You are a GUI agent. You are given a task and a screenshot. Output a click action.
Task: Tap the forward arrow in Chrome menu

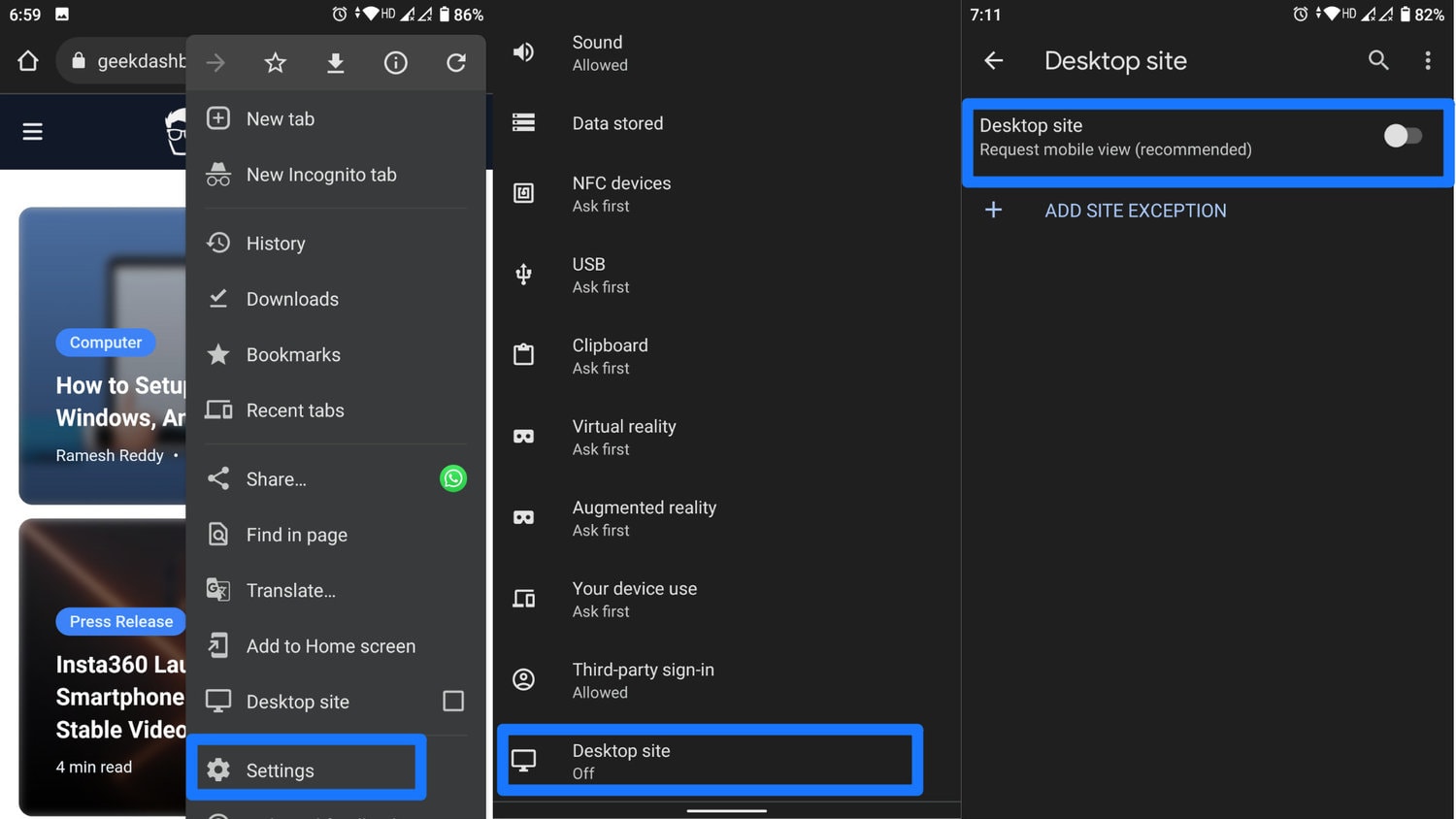pyautogui.click(x=215, y=63)
